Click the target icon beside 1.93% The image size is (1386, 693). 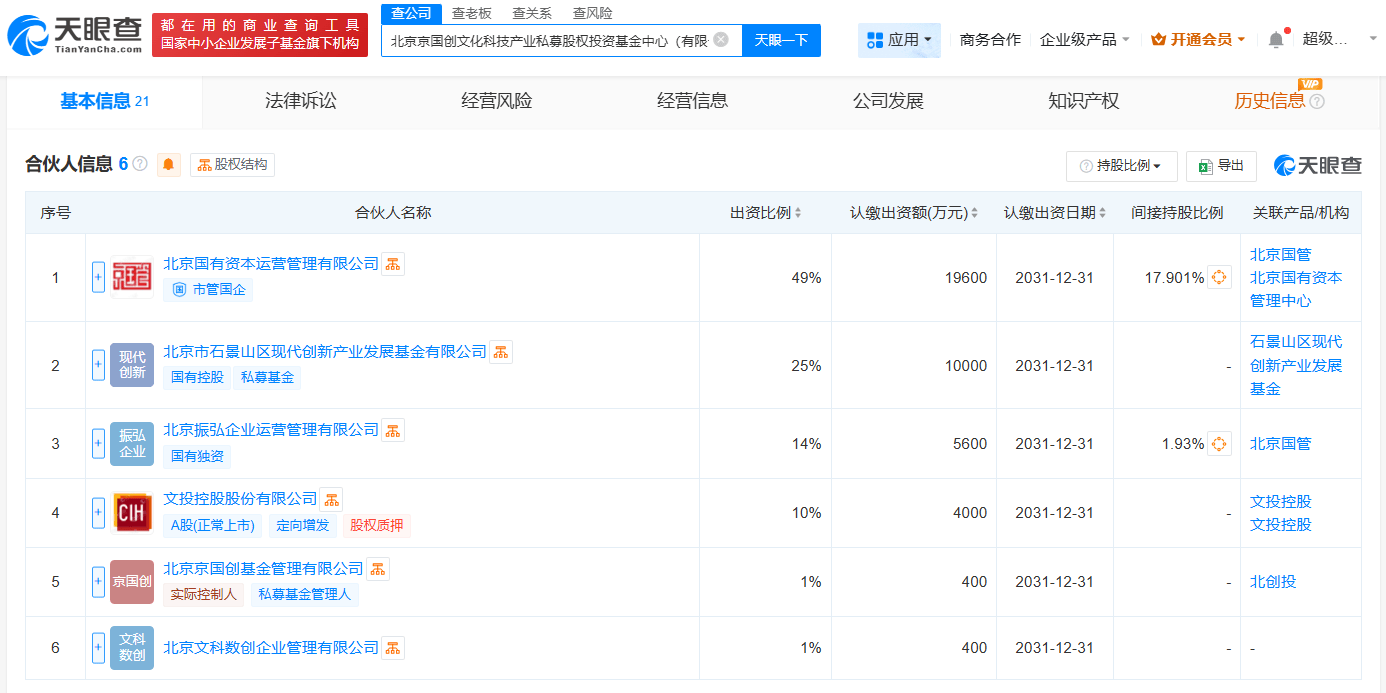click(x=1219, y=444)
